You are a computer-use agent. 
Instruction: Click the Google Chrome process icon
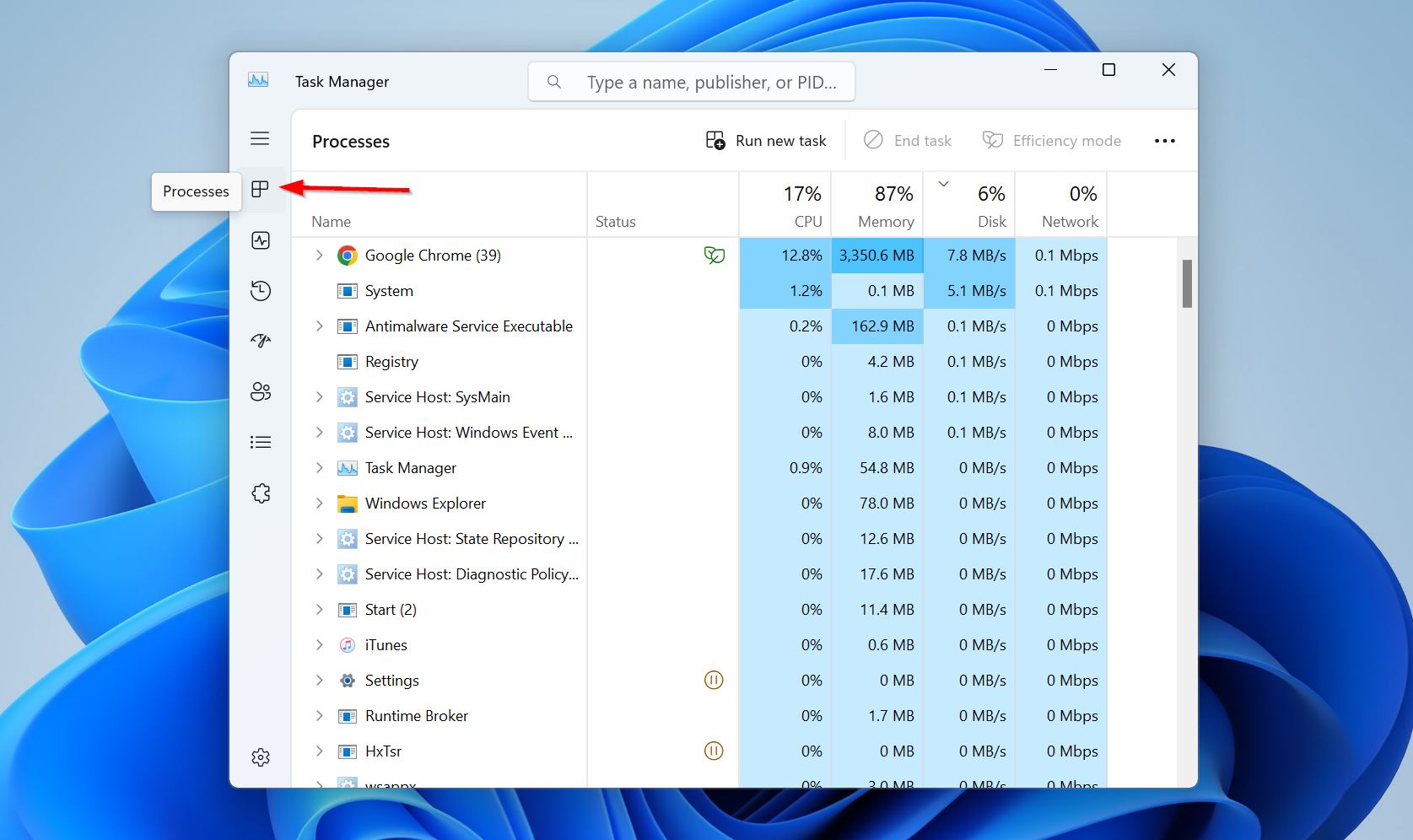click(347, 256)
